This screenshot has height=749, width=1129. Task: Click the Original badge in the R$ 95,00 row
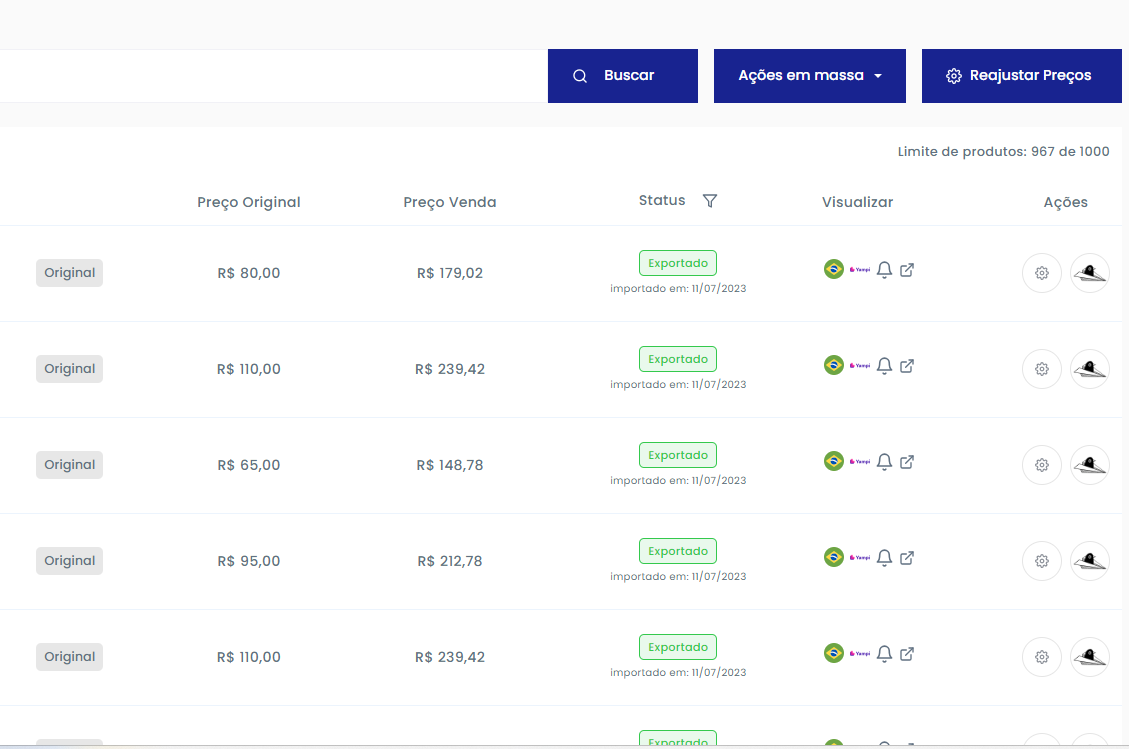click(x=70, y=560)
